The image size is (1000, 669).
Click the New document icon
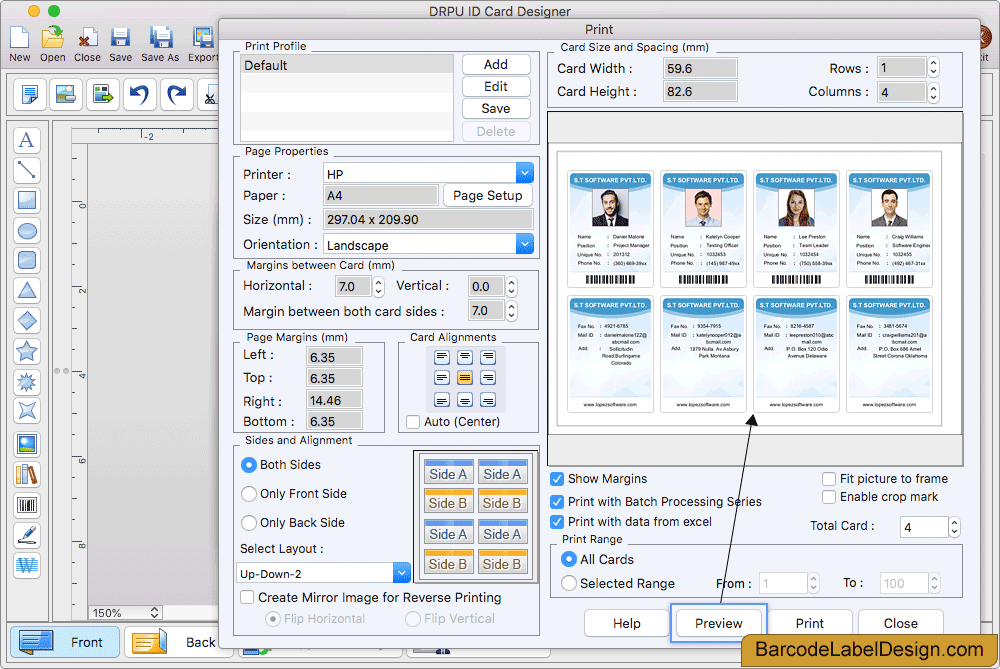[x=19, y=38]
